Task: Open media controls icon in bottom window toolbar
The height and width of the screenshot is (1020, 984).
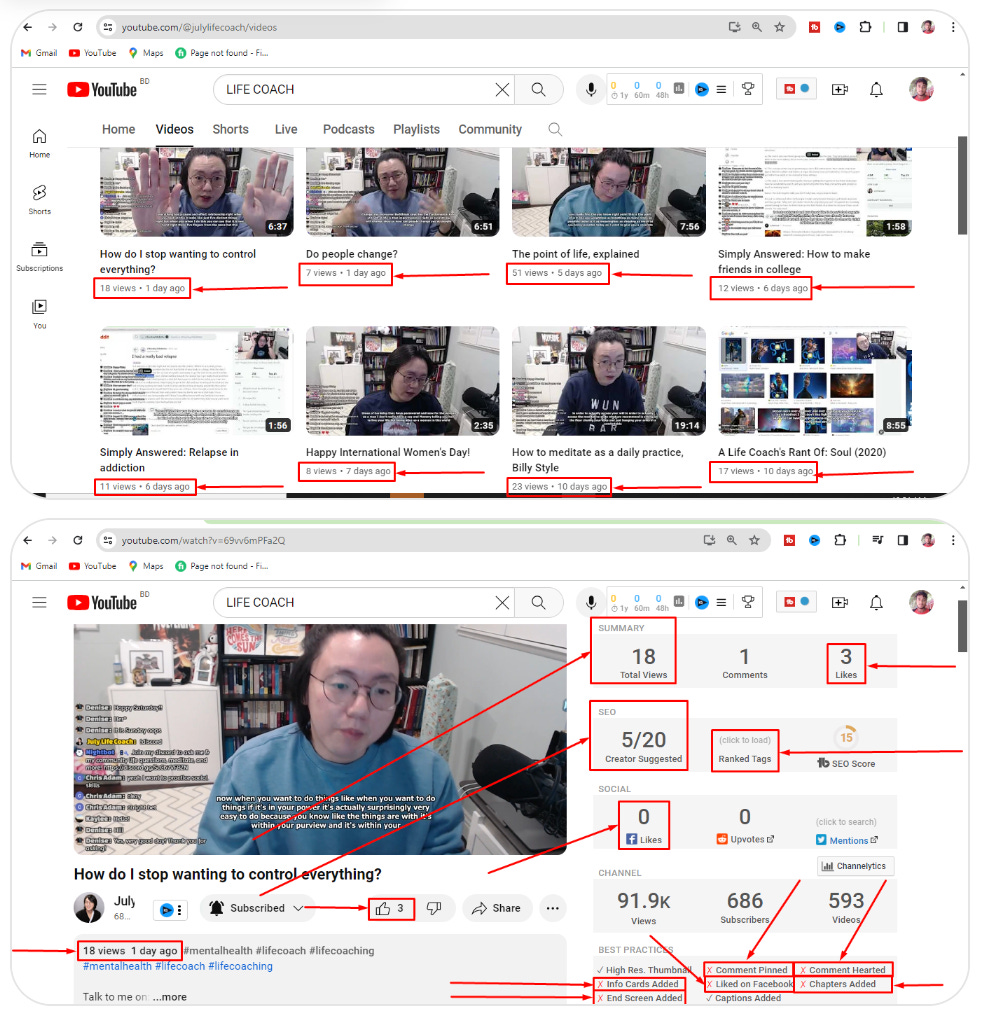Action: point(877,540)
